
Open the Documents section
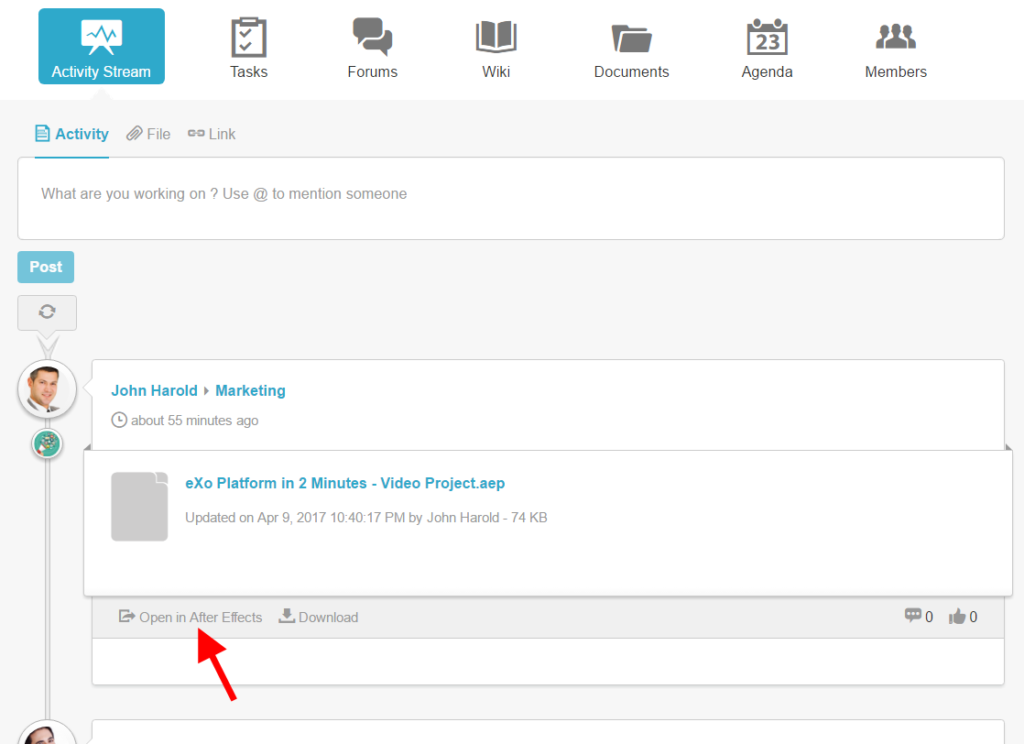point(632,49)
